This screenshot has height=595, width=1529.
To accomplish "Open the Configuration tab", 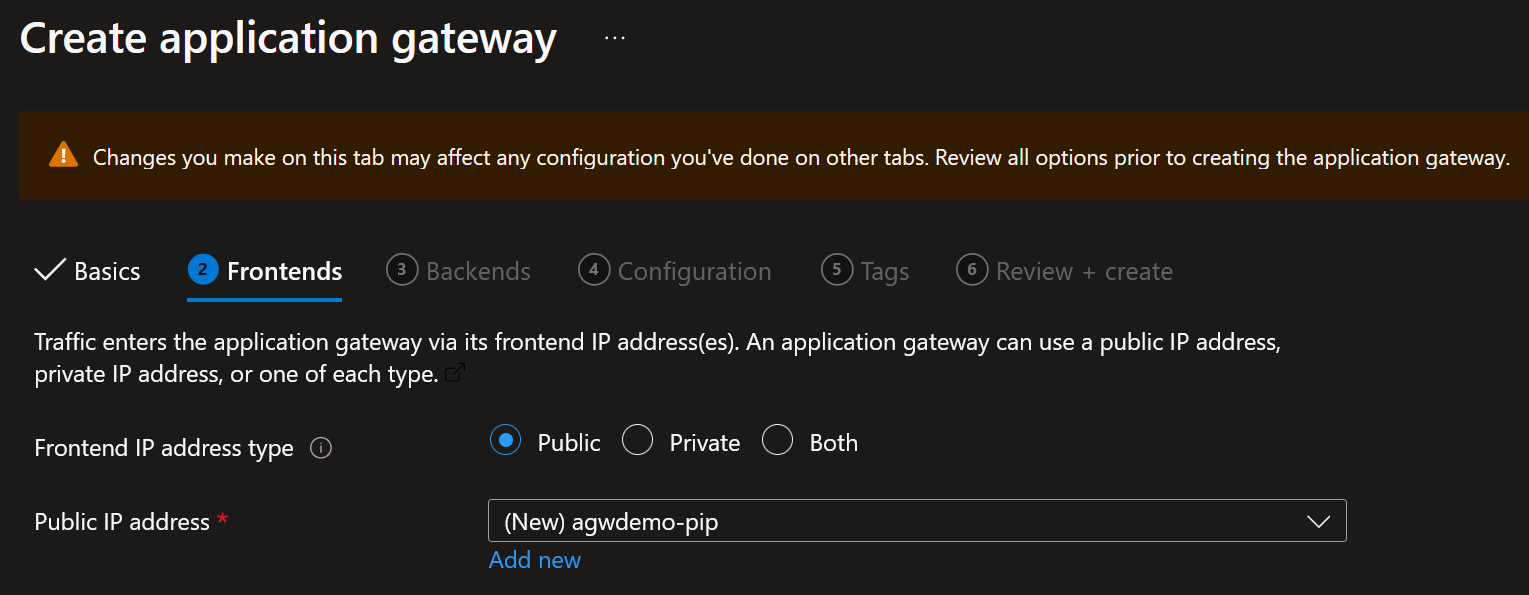I will [x=694, y=271].
